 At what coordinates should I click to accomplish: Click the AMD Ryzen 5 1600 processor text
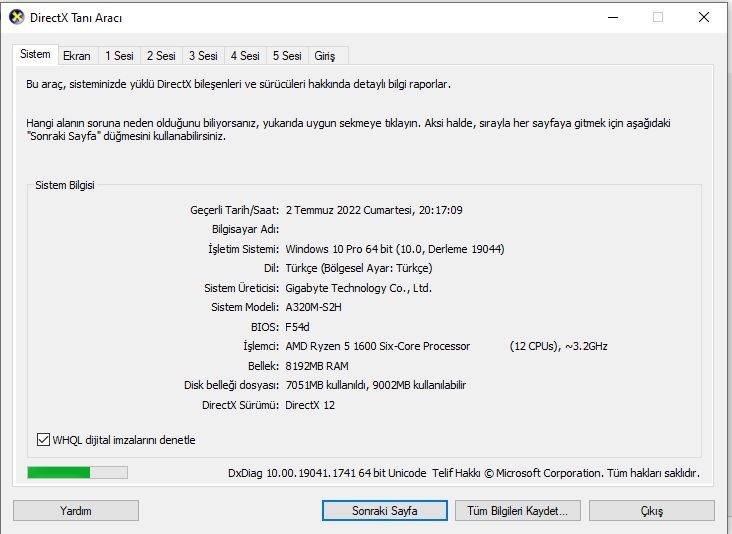click(x=377, y=346)
